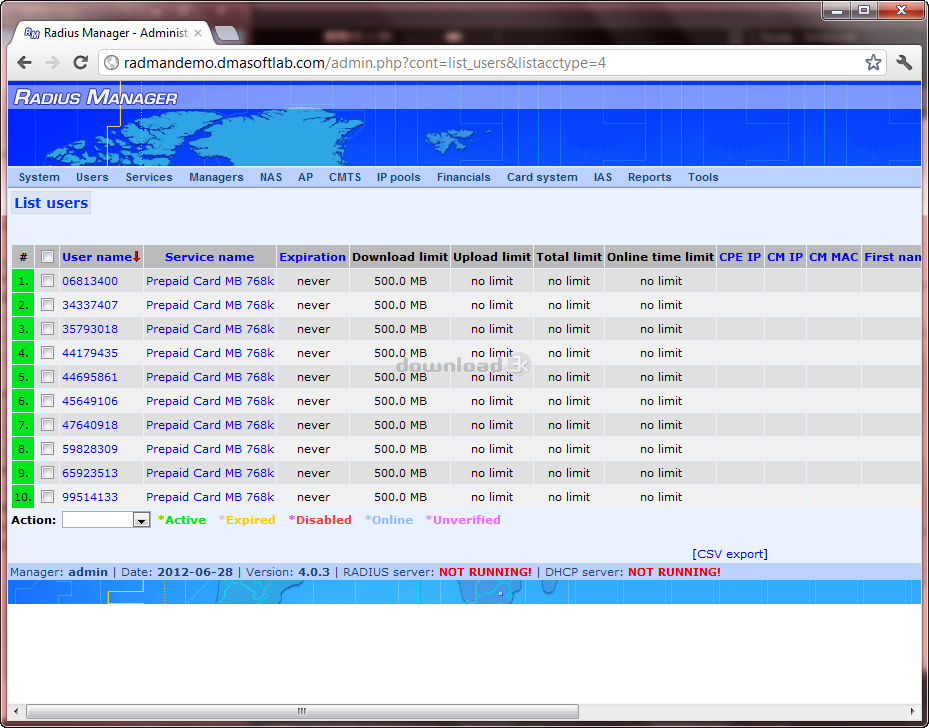The width and height of the screenshot is (929, 728).
Task: Click the red sort arrow beside User name
Action: [x=136, y=257]
